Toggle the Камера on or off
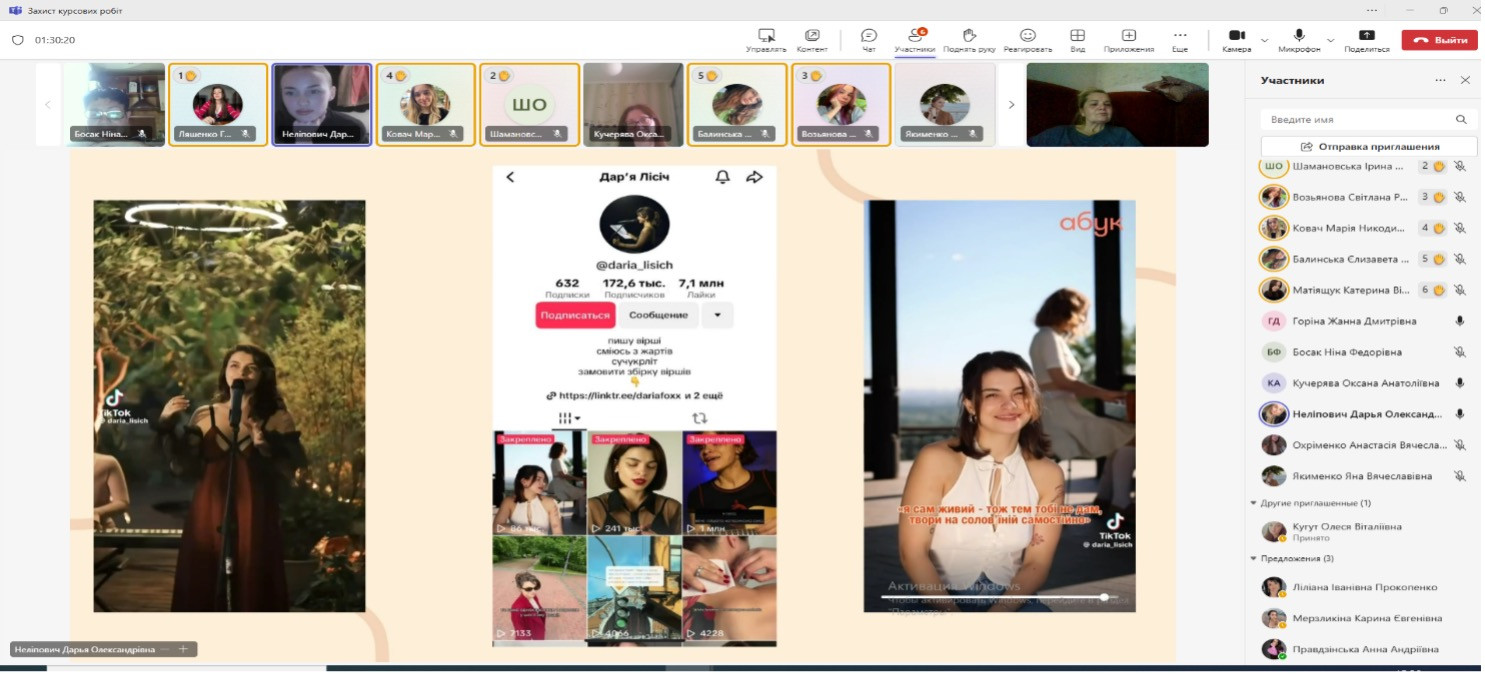Viewport: 1485px width, 675px height. click(x=1237, y=40)
